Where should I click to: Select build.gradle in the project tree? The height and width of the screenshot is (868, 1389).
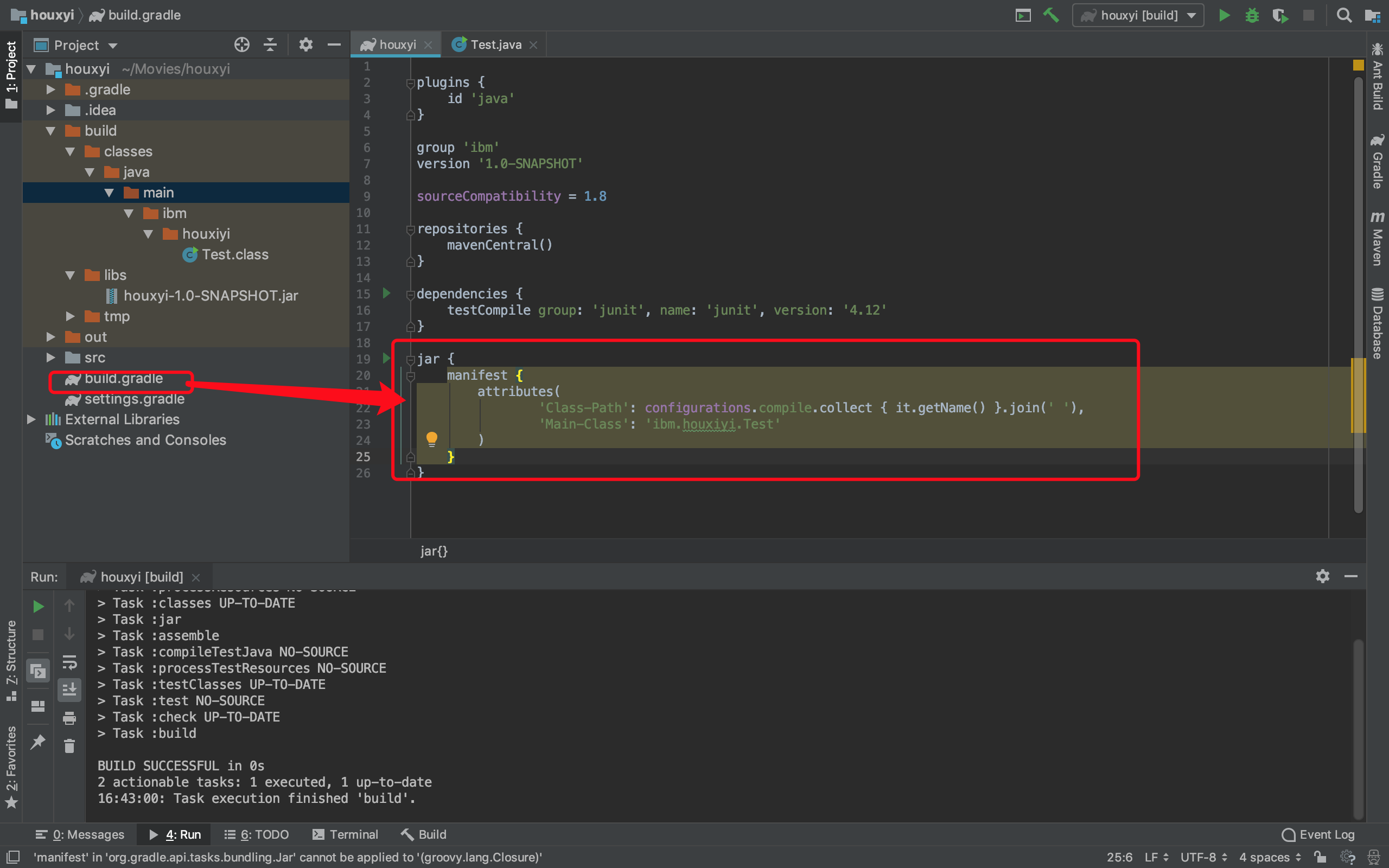coord(123,378)
